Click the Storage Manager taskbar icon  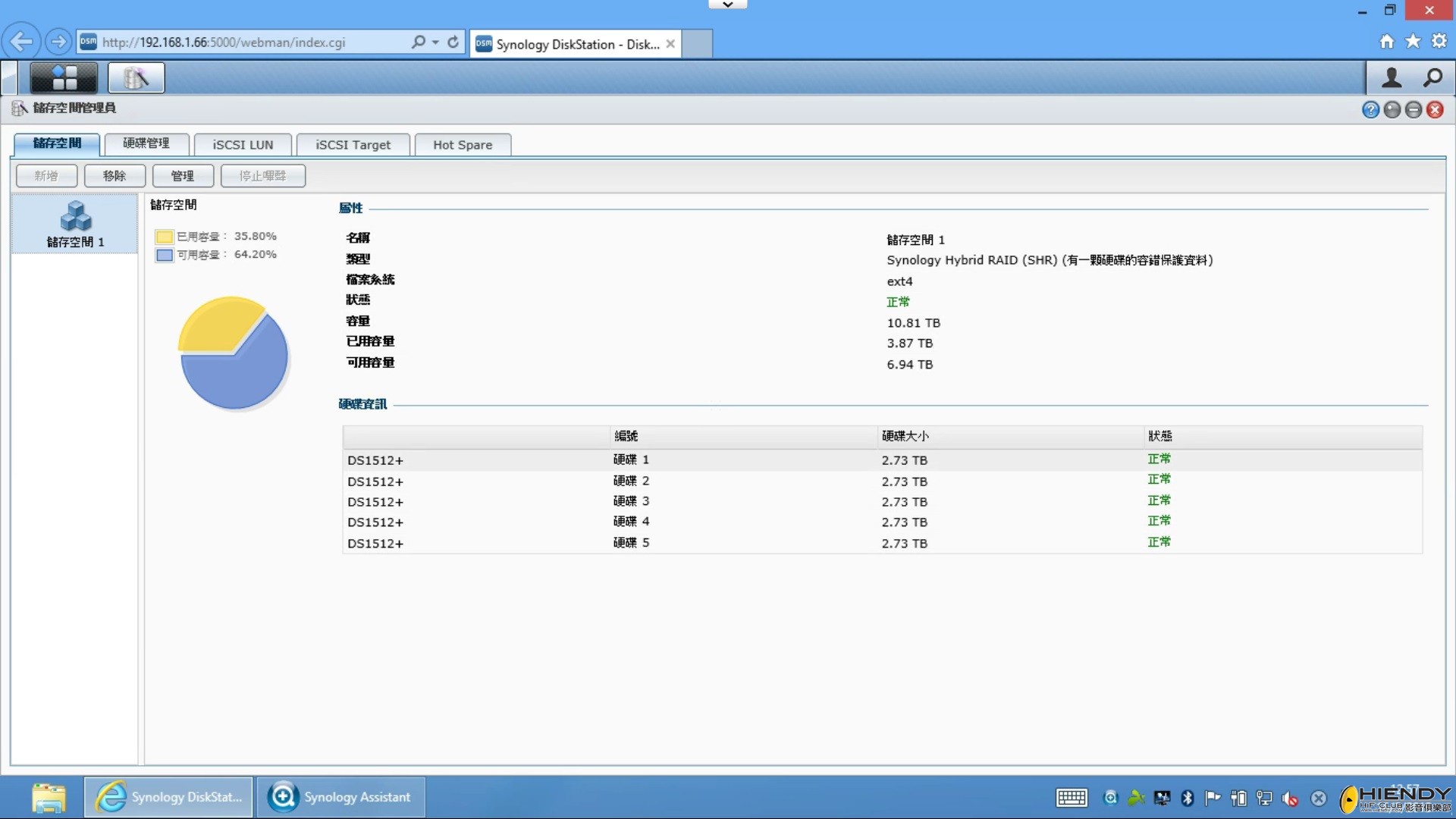tap(136, 77)
